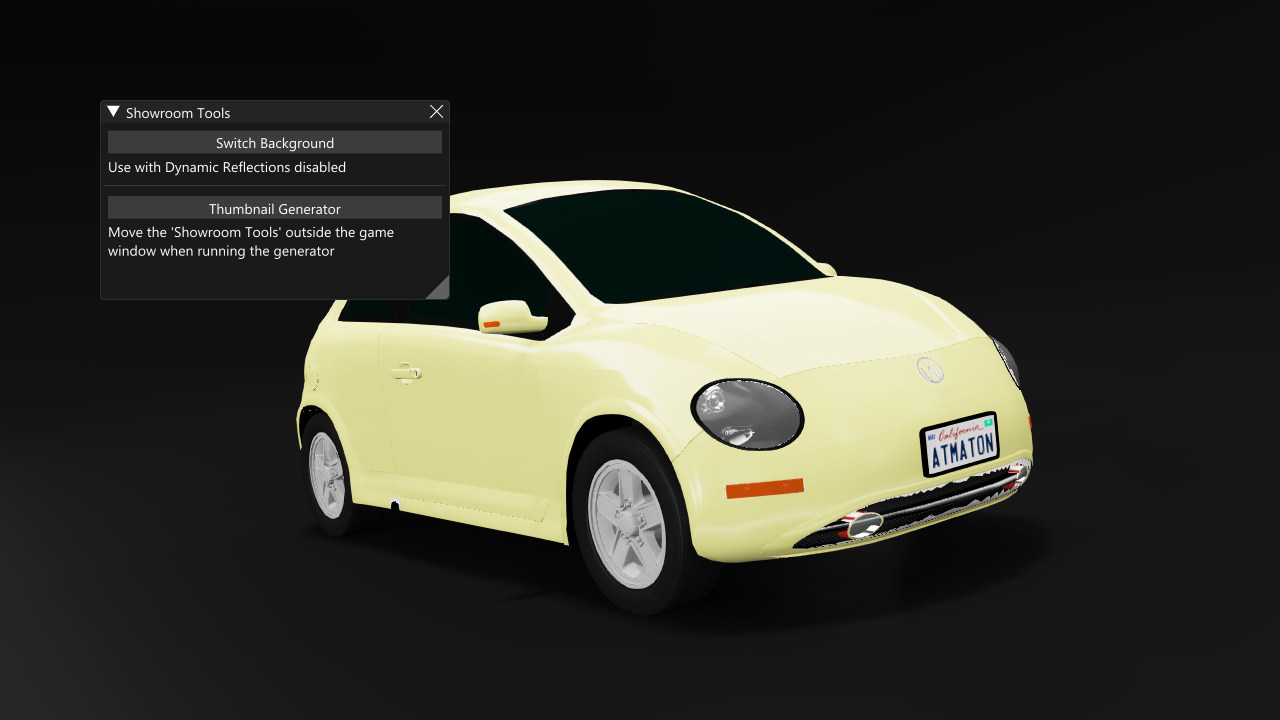Image resolution: width=1280 pixels, height=720 pixels.
Task: Collapse the Showroom Tools panel with its triangle
Action: coord(113,111)
